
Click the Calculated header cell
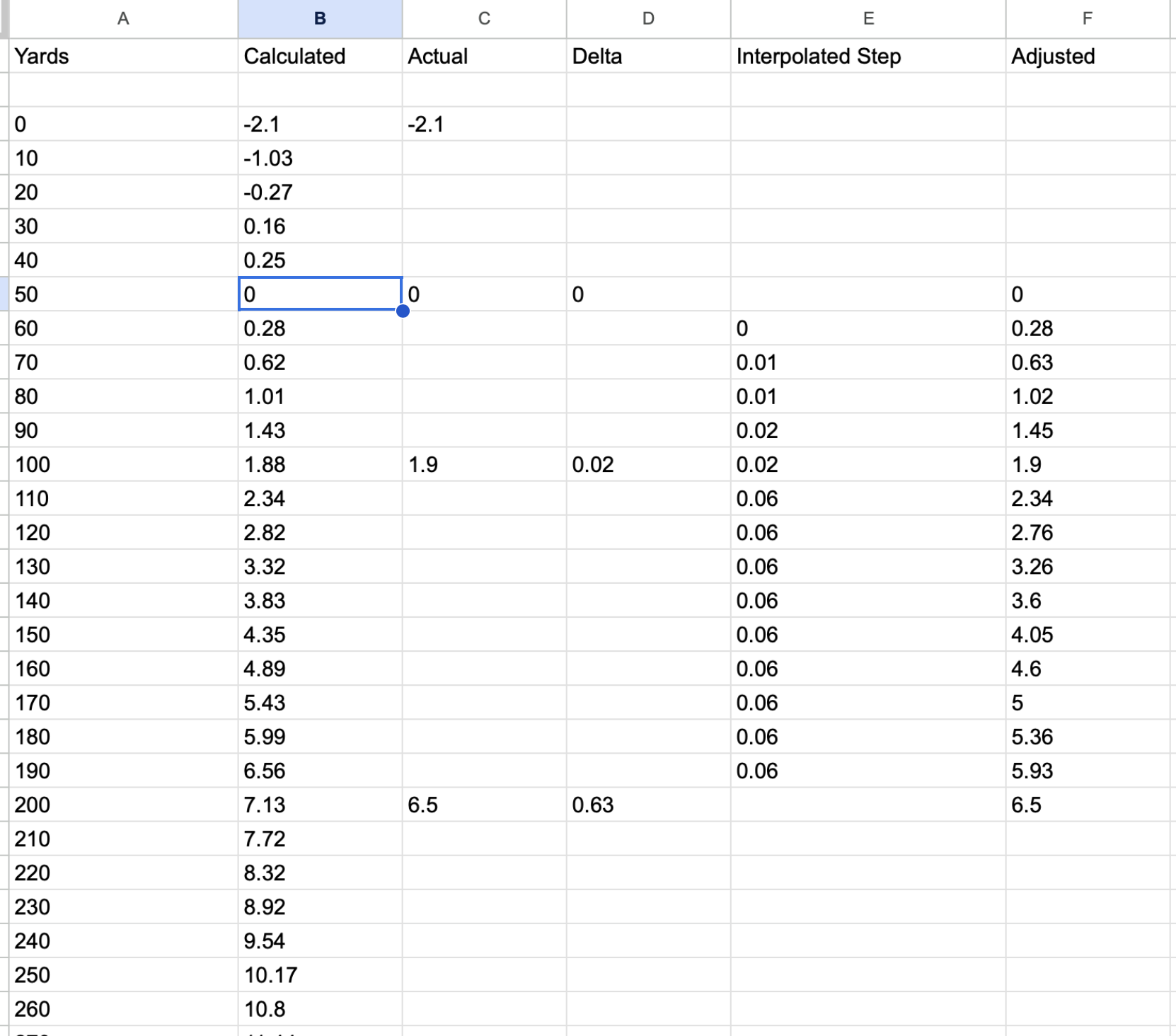(x=320, y=57)
